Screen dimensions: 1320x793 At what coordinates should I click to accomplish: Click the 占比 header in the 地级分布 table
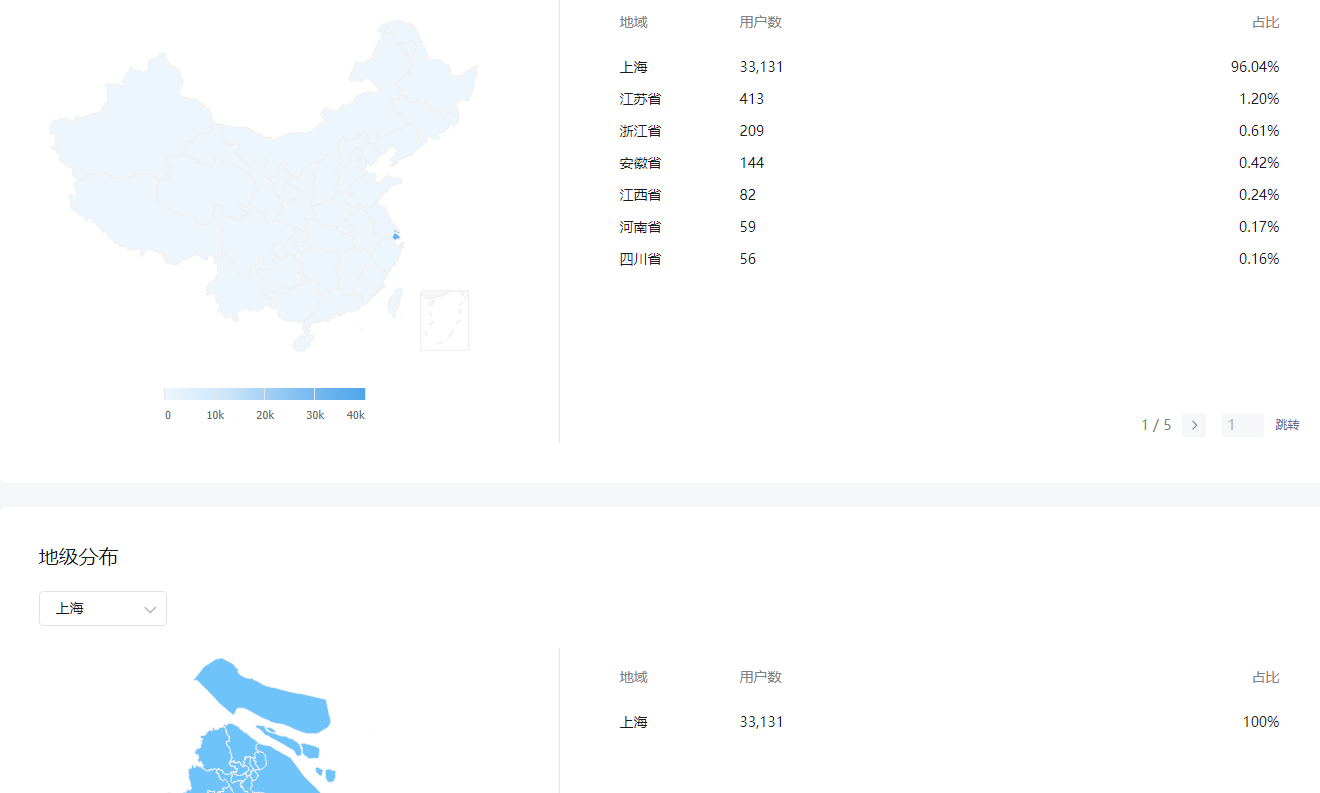point(1266,677)
